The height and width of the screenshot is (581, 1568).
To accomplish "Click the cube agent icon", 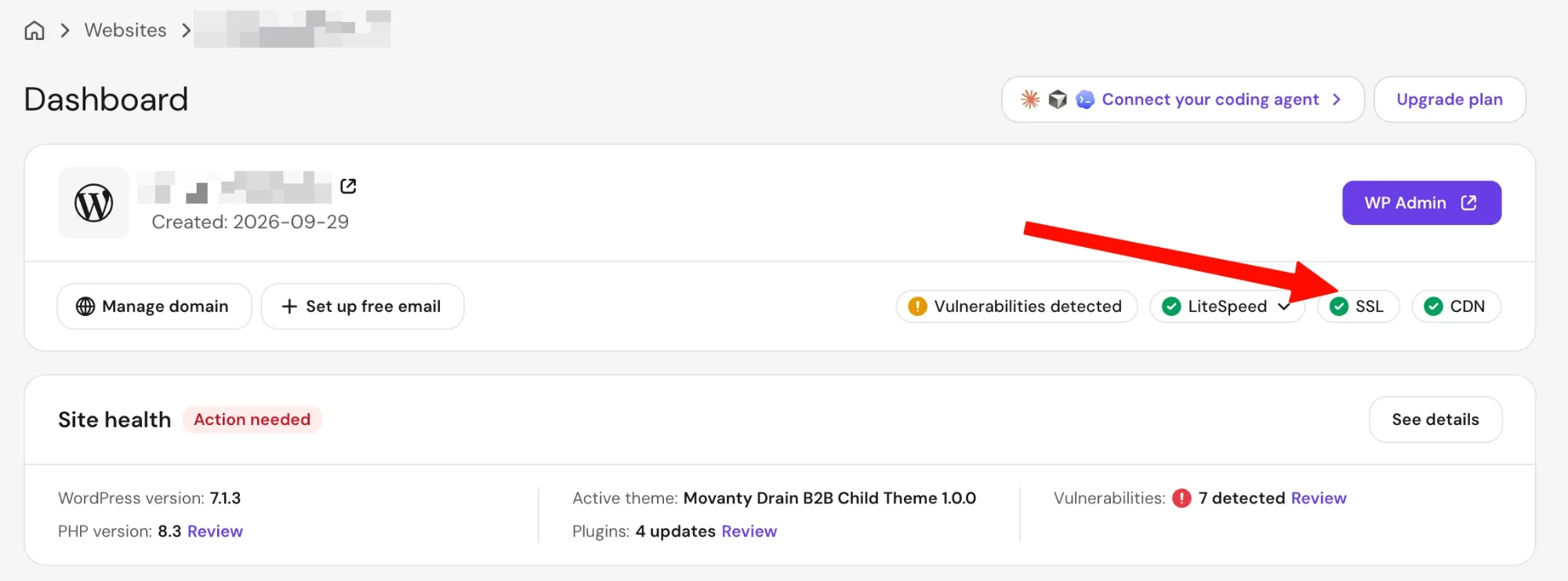I will click(1058, 100).
